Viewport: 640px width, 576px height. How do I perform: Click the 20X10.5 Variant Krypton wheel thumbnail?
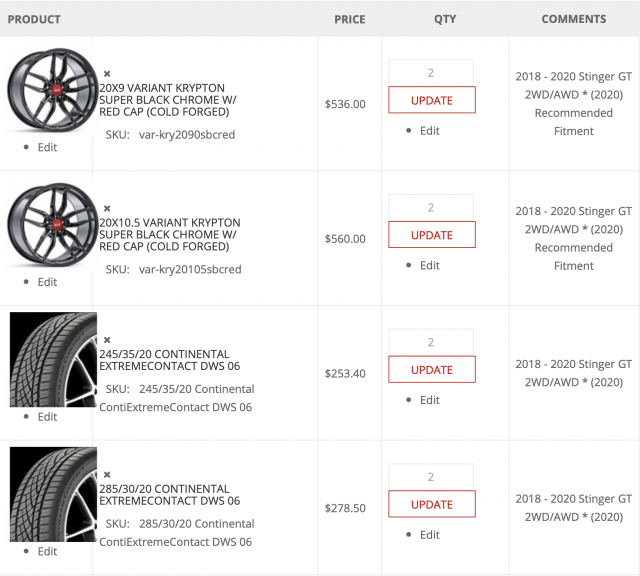coord(47,223)
